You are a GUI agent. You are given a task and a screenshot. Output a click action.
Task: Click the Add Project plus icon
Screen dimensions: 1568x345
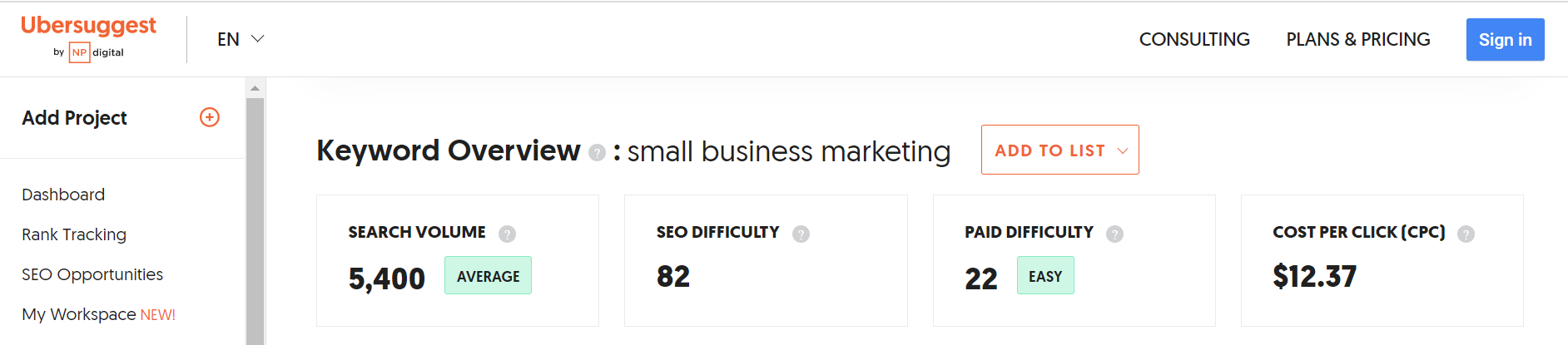click(x=210, y=117)
